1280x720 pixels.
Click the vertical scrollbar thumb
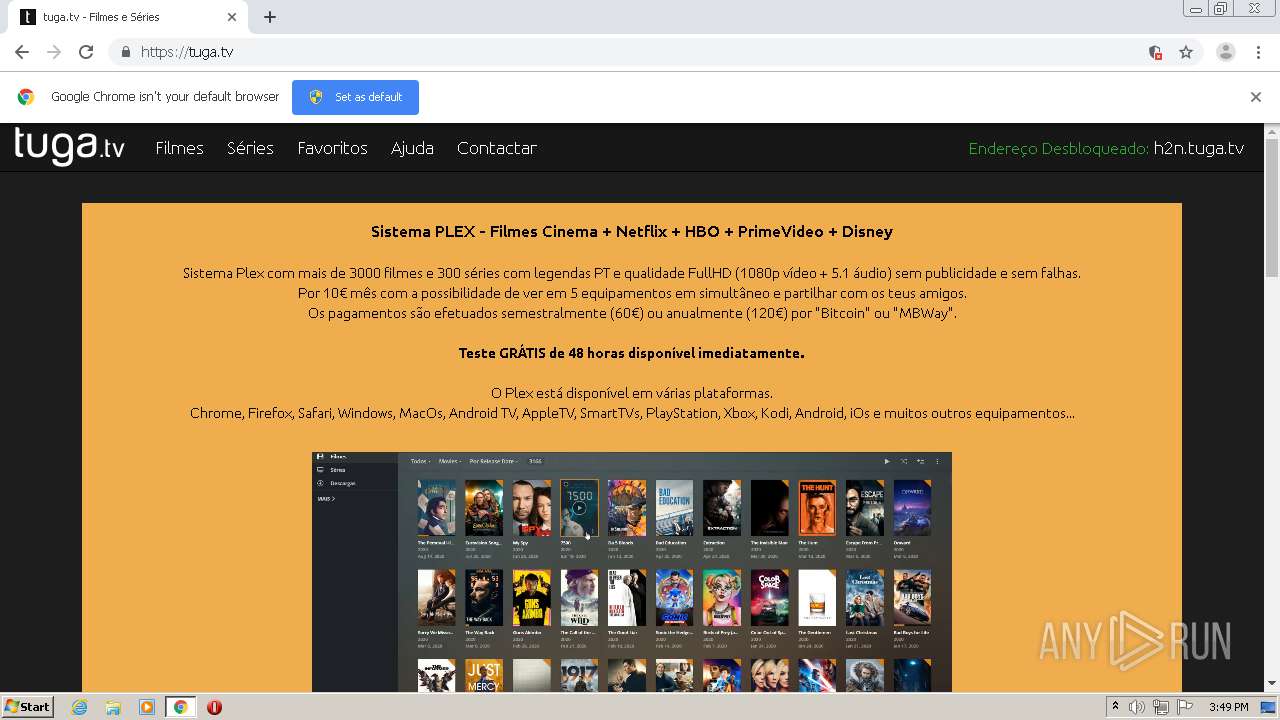pos(1272,208)
